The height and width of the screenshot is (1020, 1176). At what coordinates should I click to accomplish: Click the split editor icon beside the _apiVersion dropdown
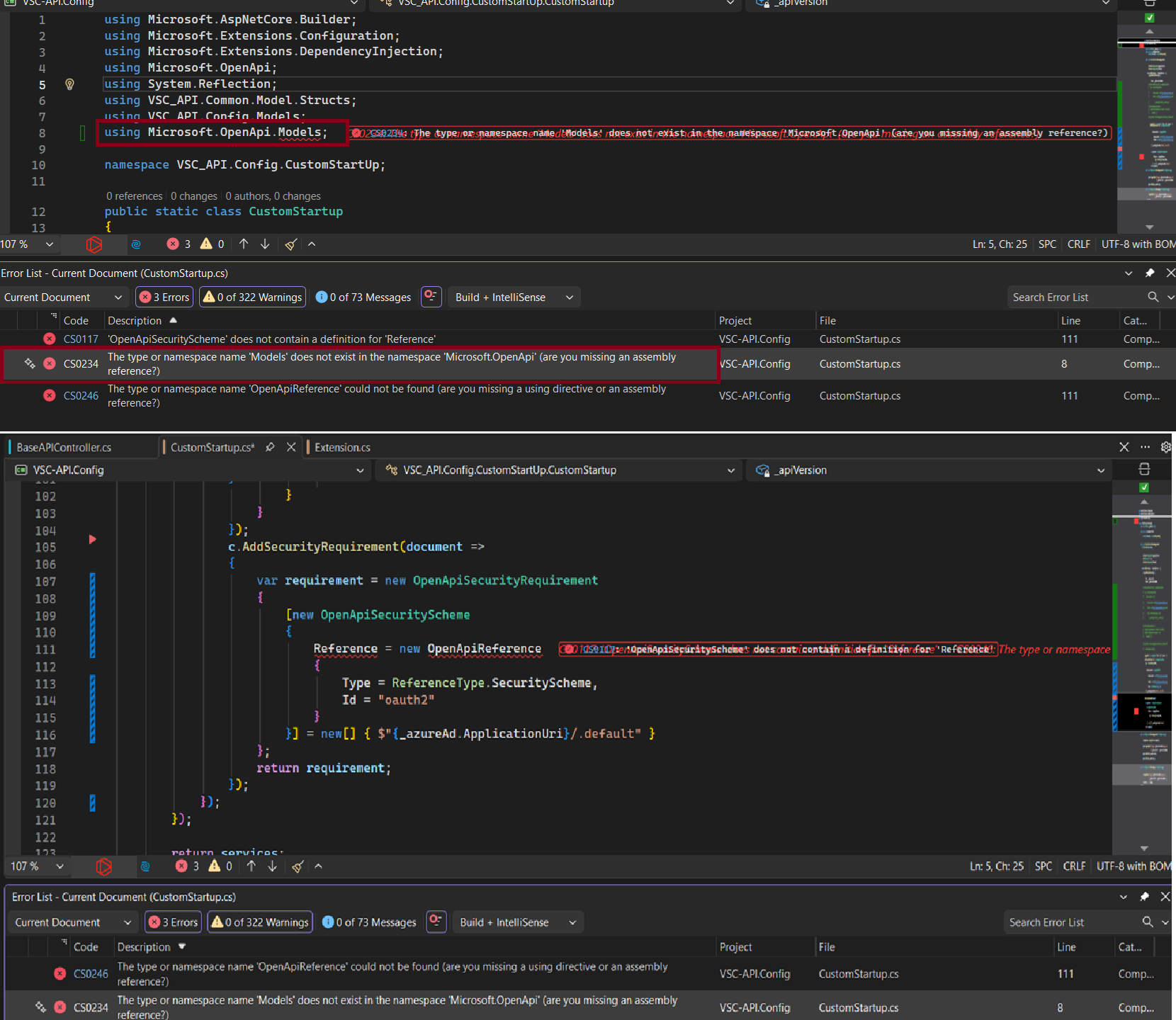click(x=1144, y=470)
